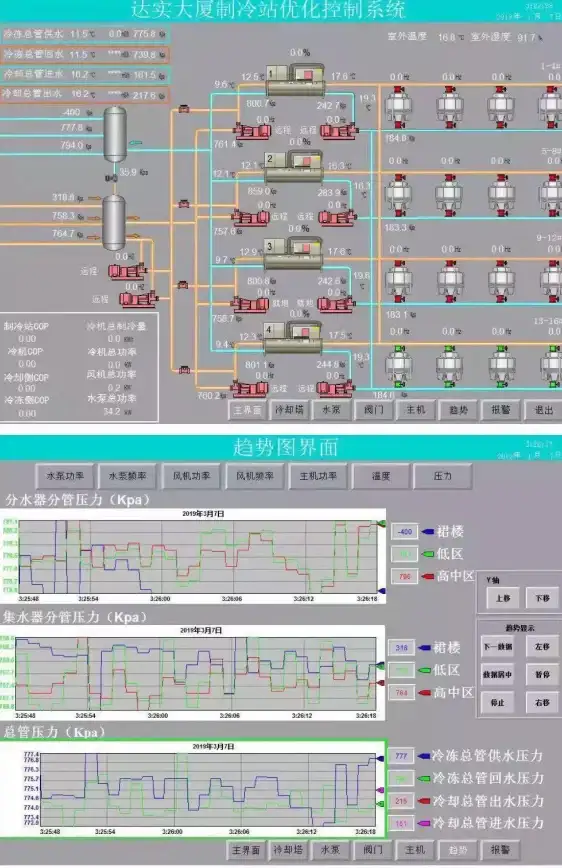
Task: Select leftmost cooling tower in the 9-12# row
Action: click(398, 281)
